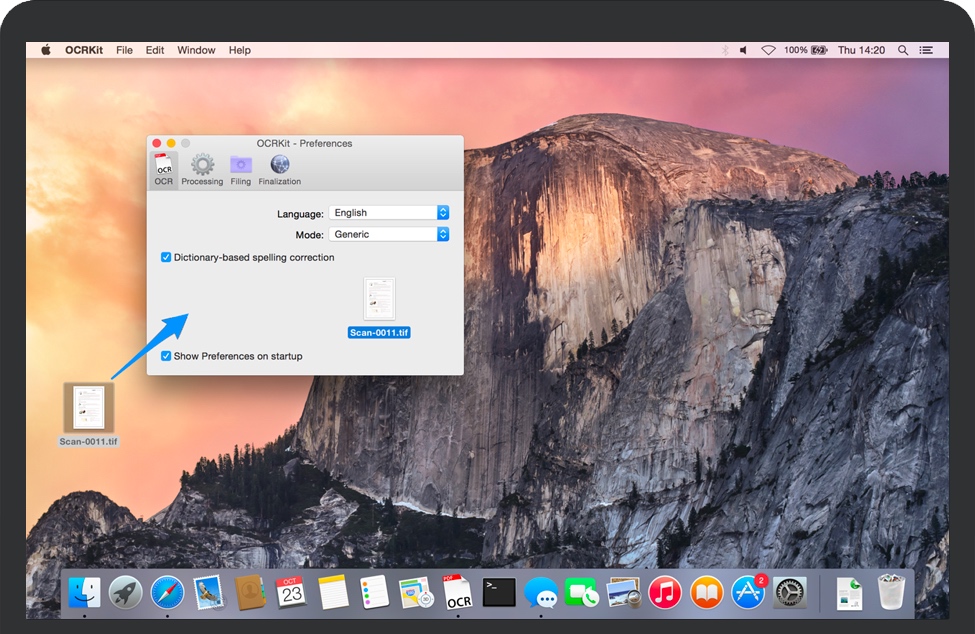The image size is (975, 634).
Task: Expand the Language dropdown set to English
Action: point(389,213)
